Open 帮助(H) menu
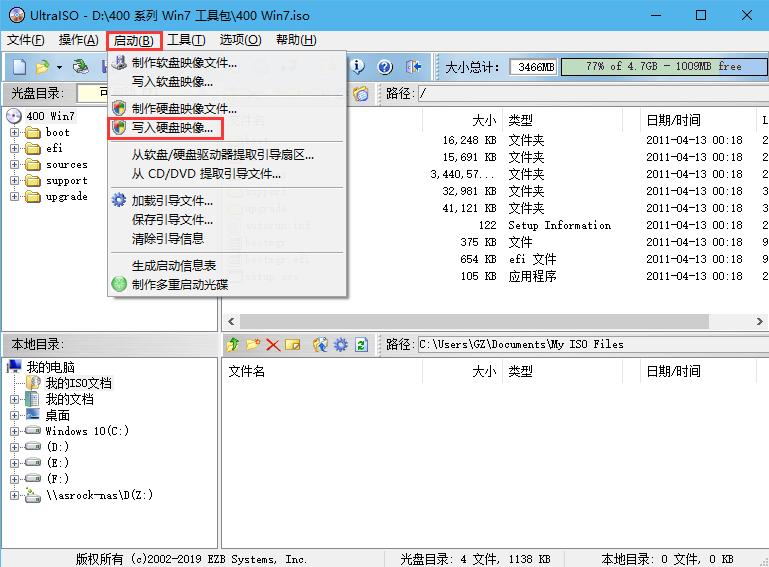This screenshot has width=769, height=567. [x=296, y=40]
